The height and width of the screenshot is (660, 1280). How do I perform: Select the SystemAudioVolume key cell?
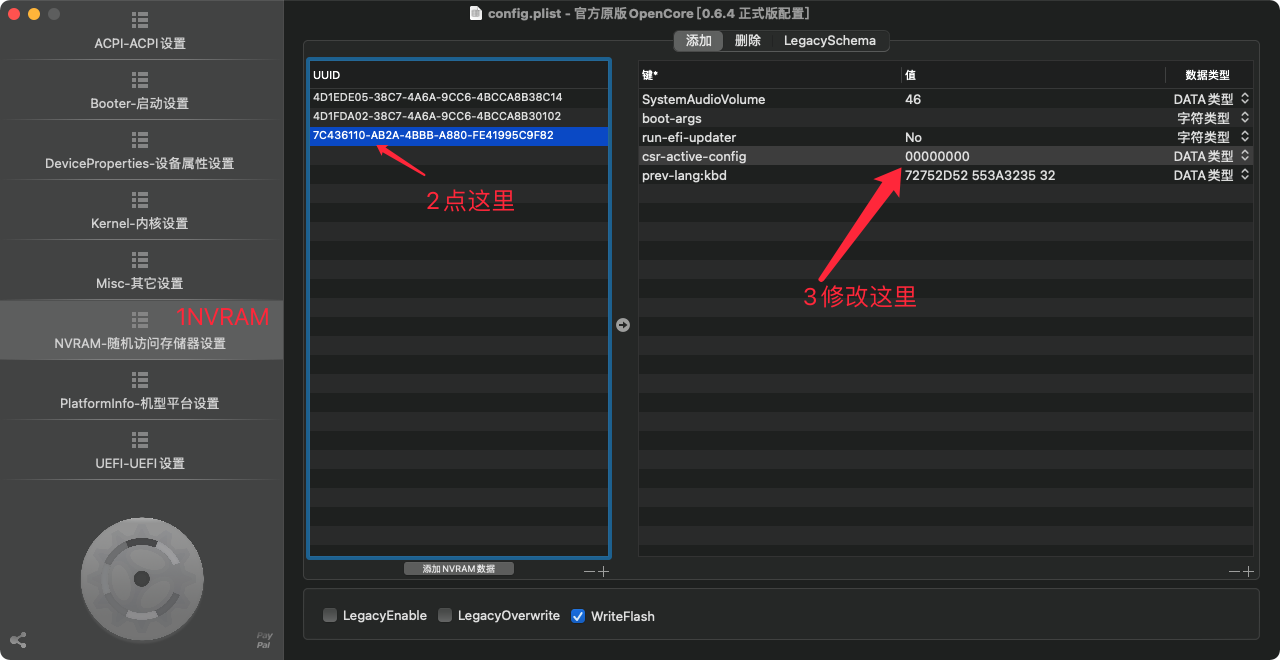coord(770,99)
